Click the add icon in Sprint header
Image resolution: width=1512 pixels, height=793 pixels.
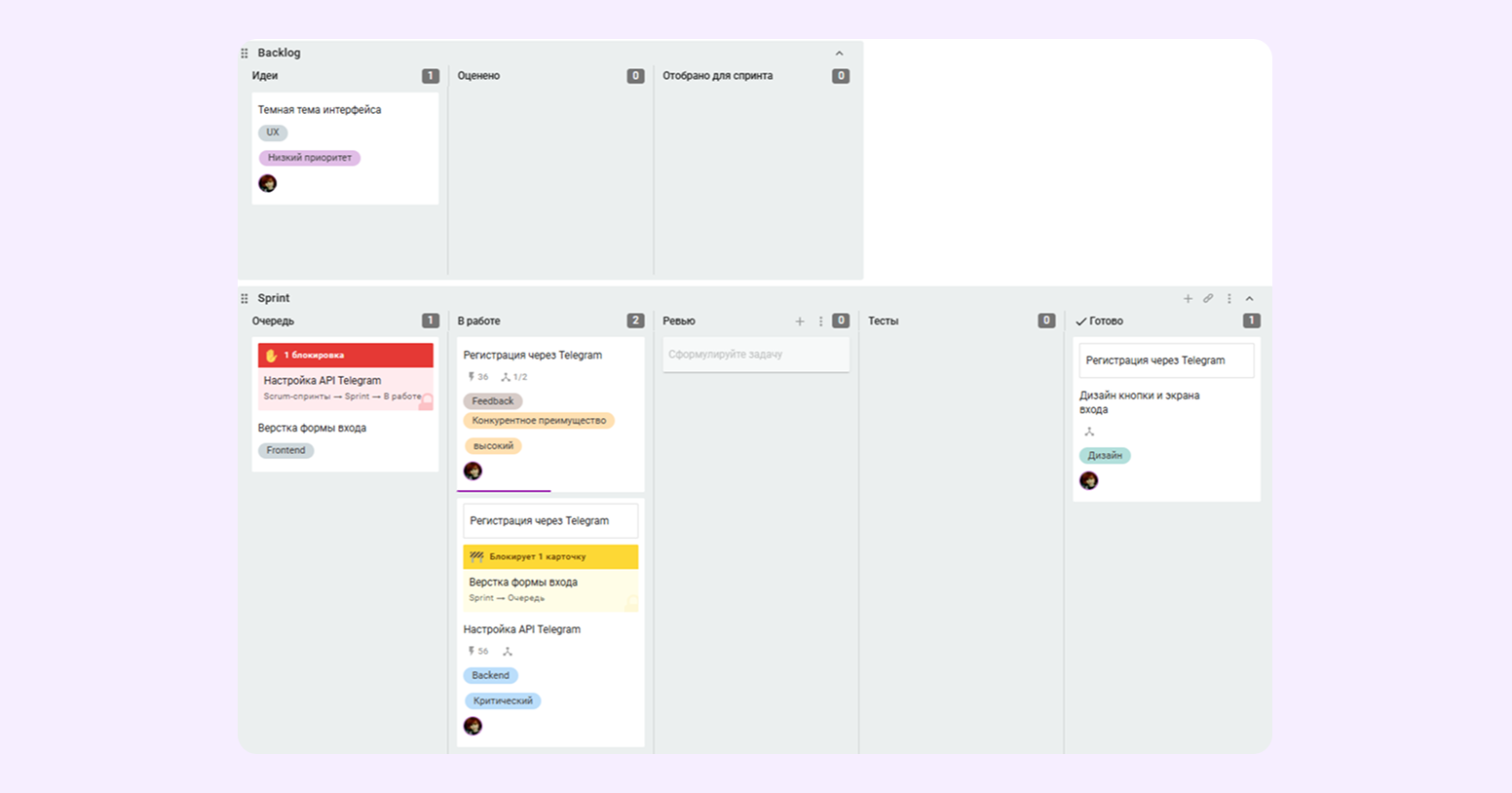coord(1188,299)
